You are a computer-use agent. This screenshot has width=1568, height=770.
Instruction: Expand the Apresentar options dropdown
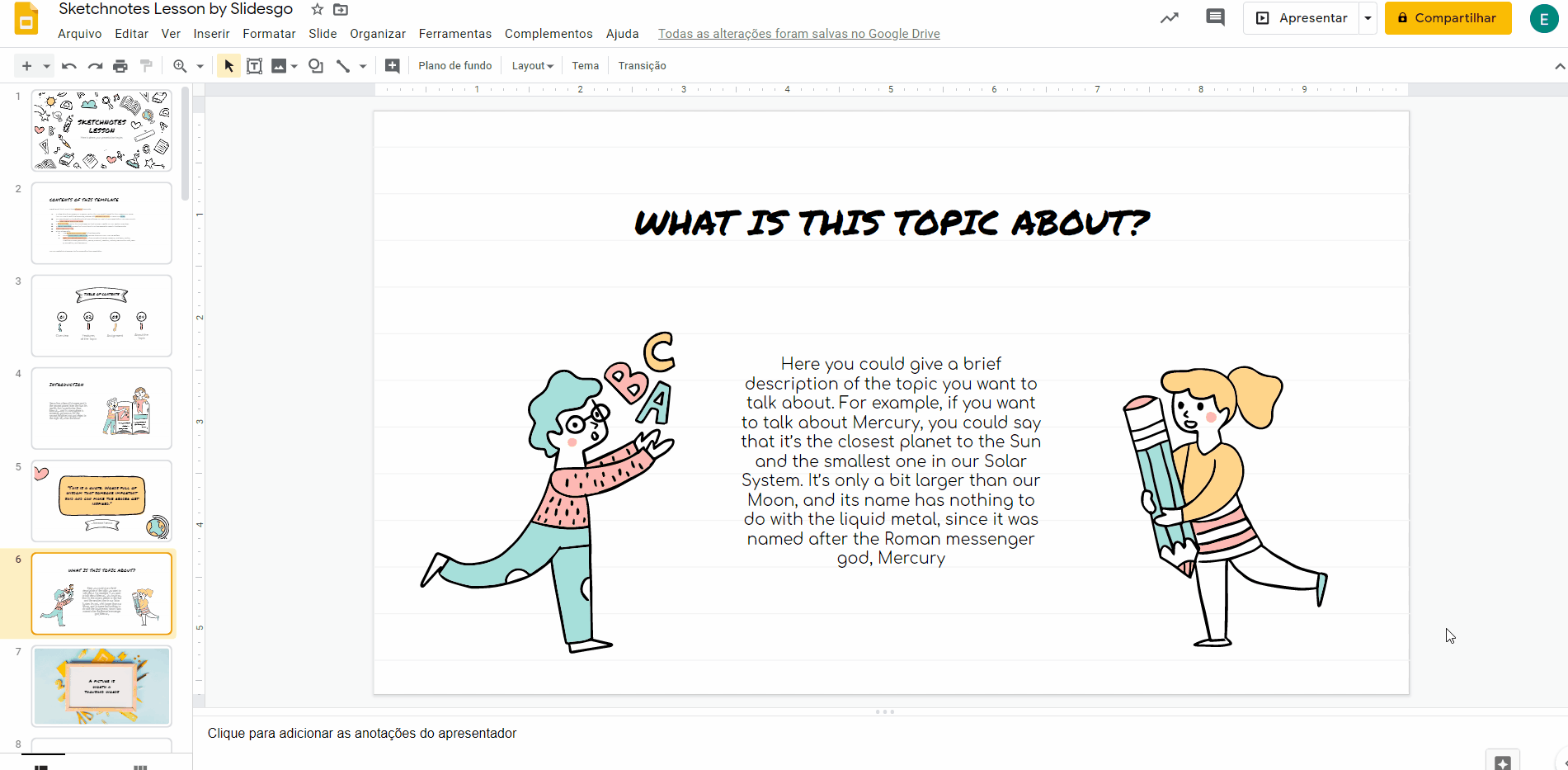point(1368,18)
